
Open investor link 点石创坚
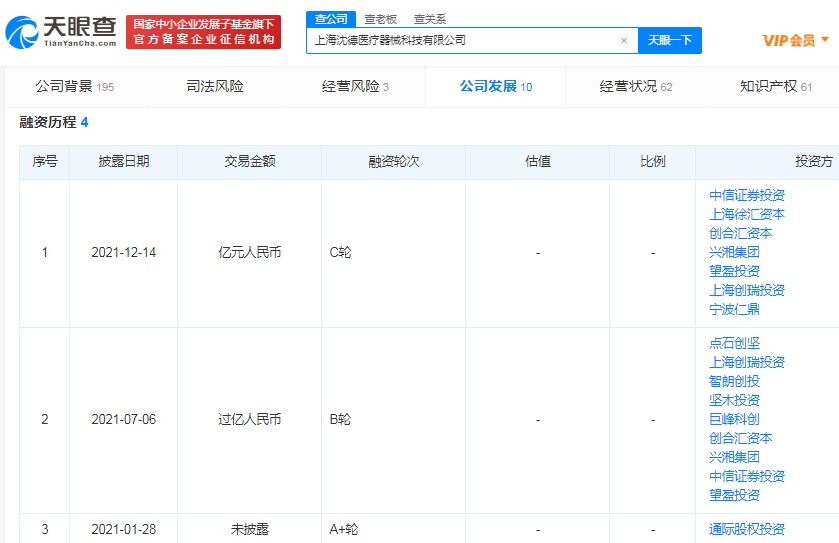coord(734,343)
